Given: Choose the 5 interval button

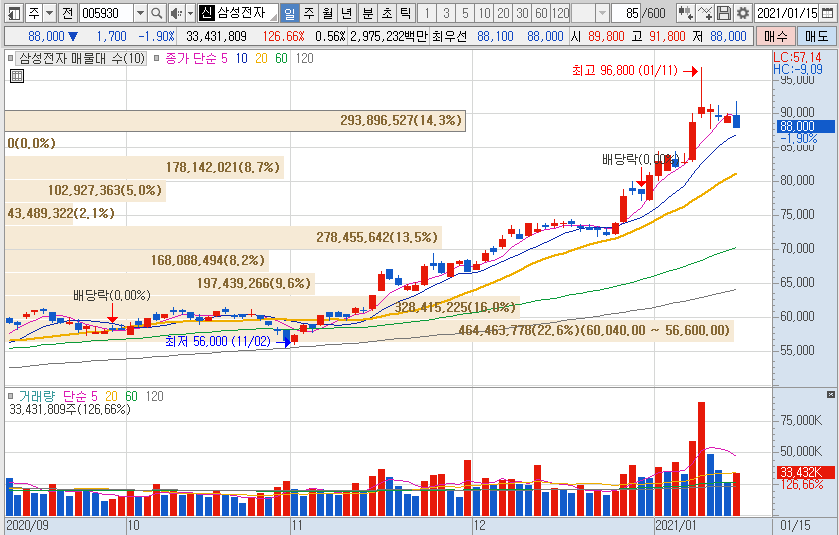Looking at the screenshot, I should (465, 13).
